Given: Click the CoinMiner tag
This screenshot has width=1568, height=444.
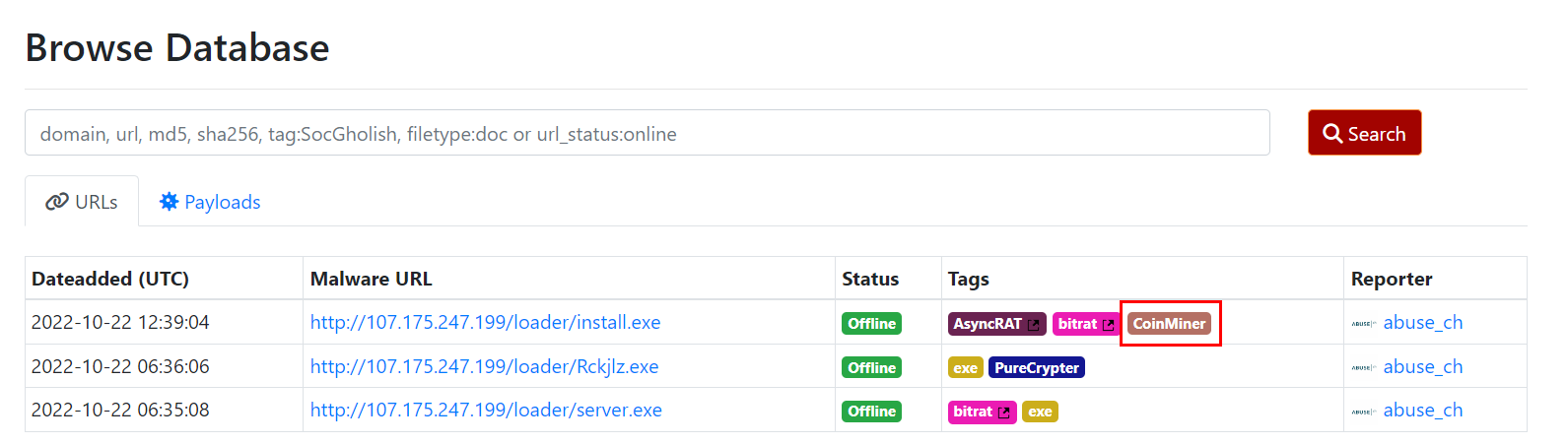Looking at the screenshot, I should [1169, 324].
